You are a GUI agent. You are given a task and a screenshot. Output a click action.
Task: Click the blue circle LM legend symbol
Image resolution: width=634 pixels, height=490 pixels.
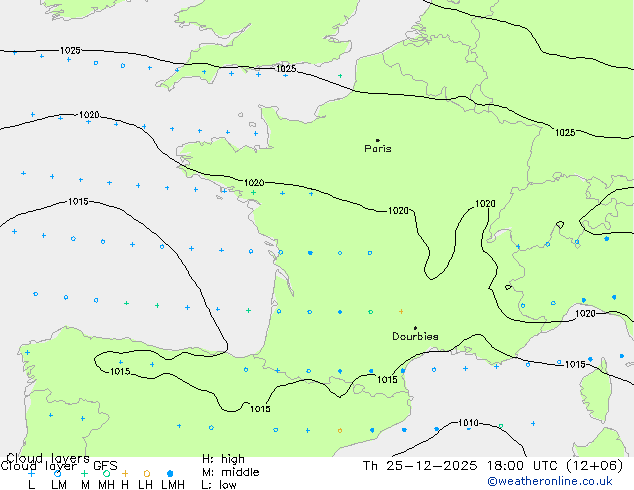click(57, 473)
